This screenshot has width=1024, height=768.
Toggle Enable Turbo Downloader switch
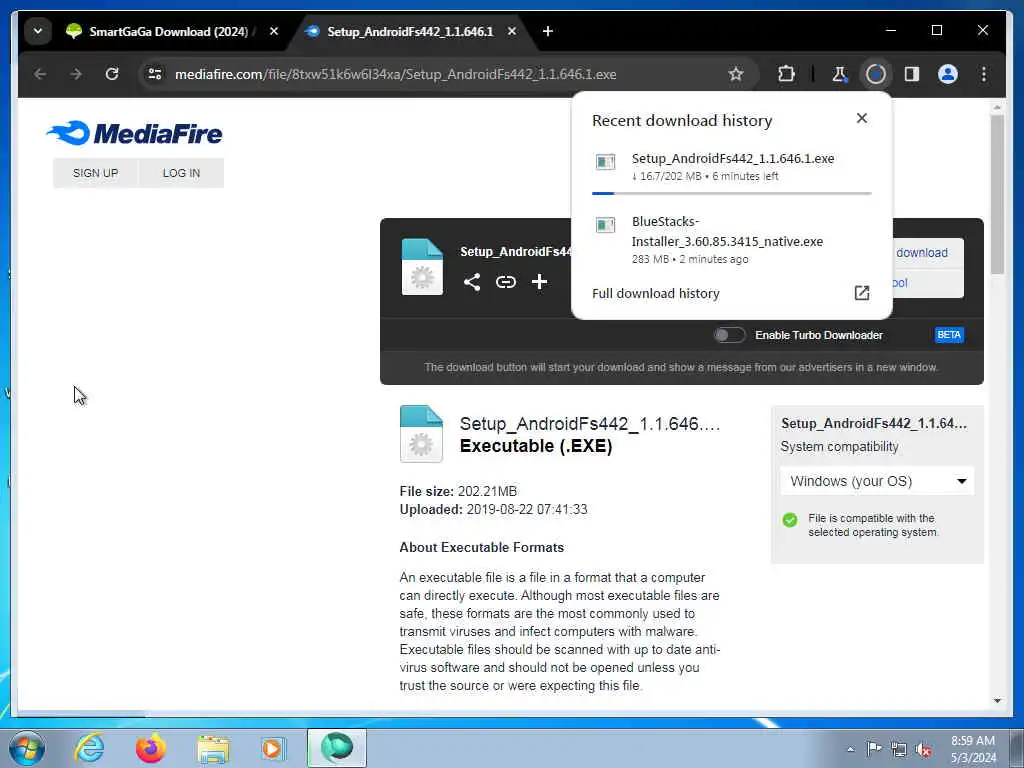(x=729, y=335)
